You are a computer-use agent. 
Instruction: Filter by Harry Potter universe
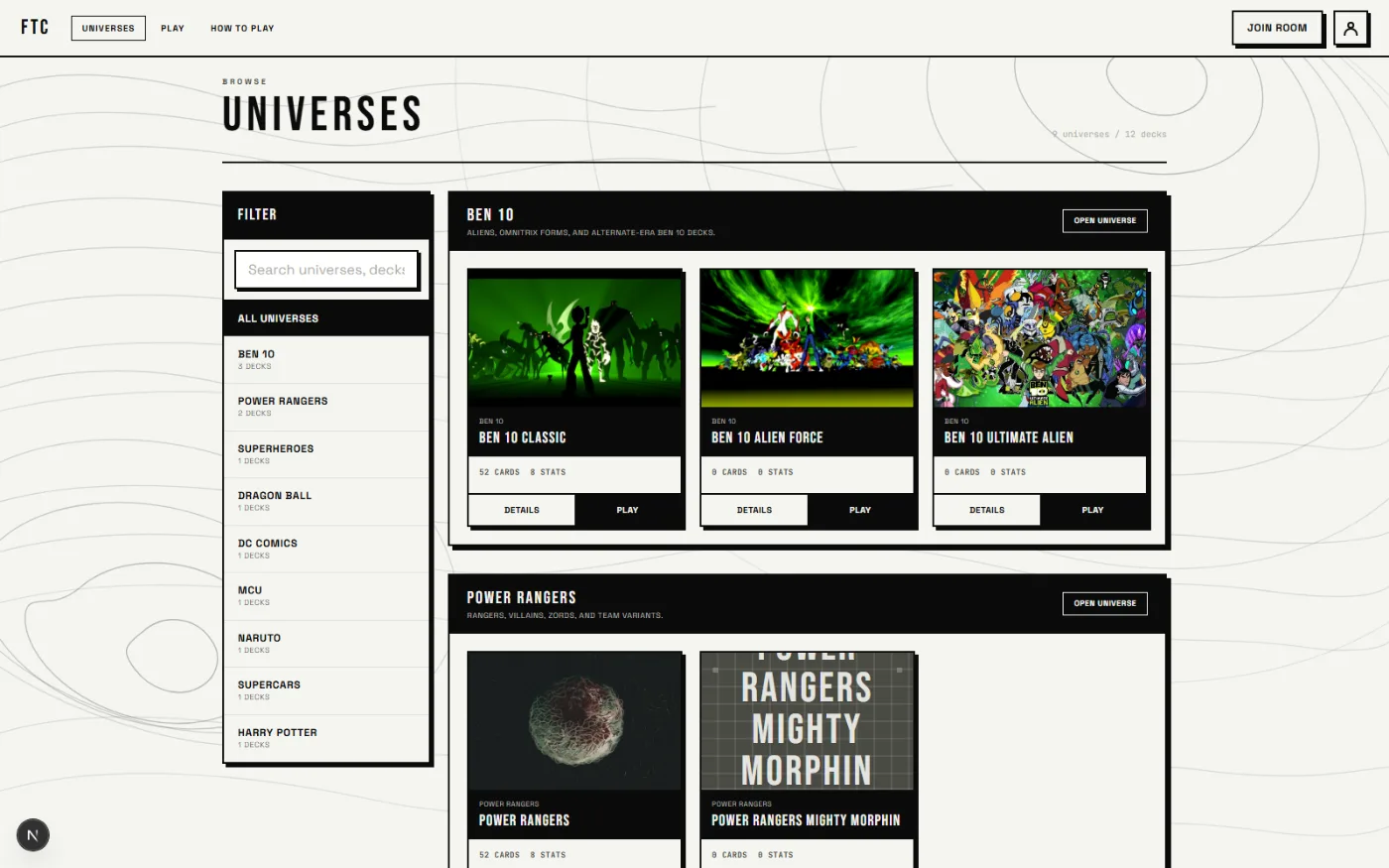click(326, 738)
